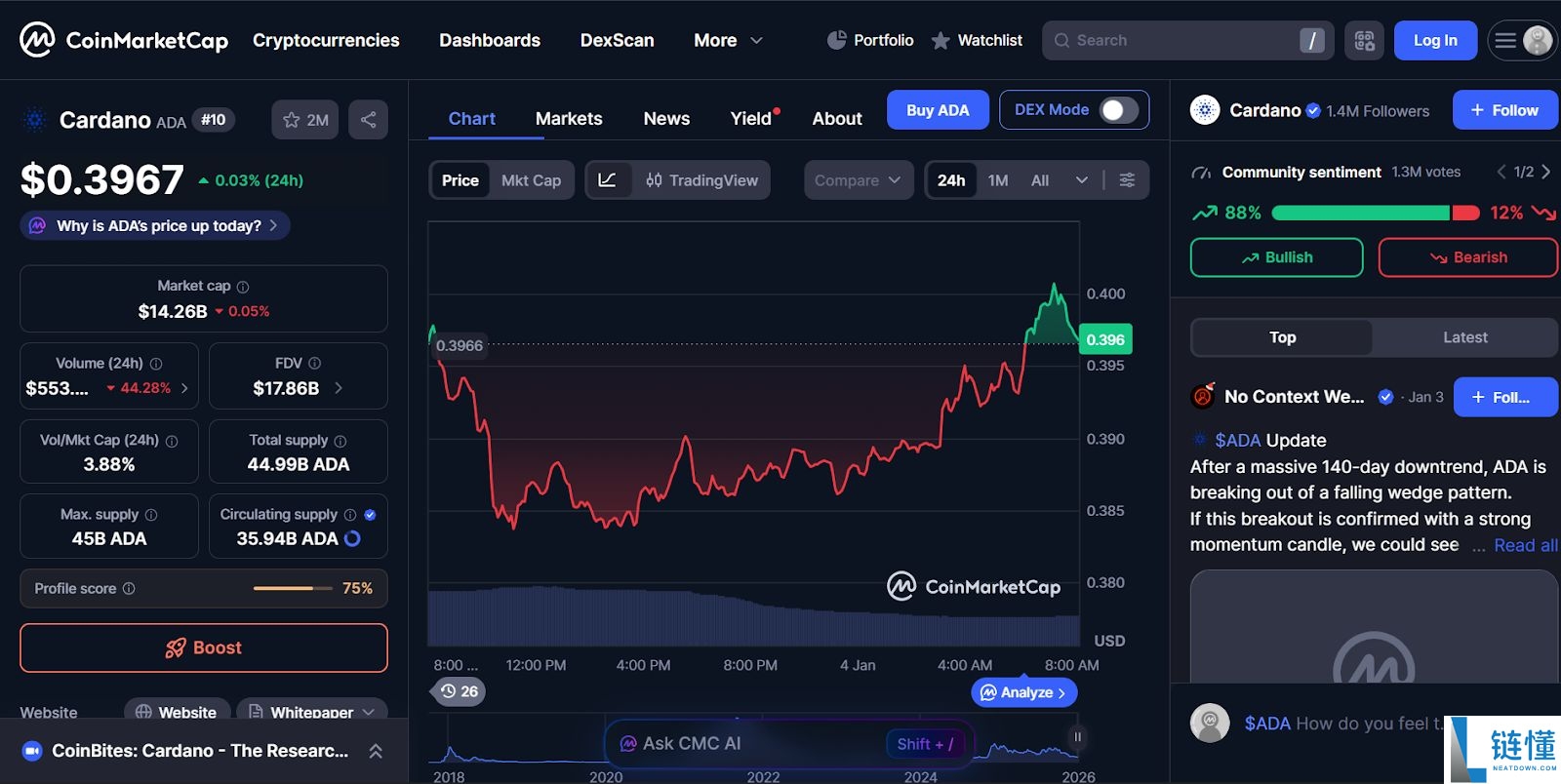Click the No Context We... author avatar
Screen dimensions: 1561x784
(1203, 396)
